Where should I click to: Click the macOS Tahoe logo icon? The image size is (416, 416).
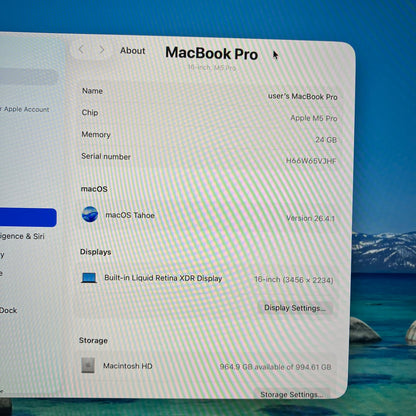point(90,214)
